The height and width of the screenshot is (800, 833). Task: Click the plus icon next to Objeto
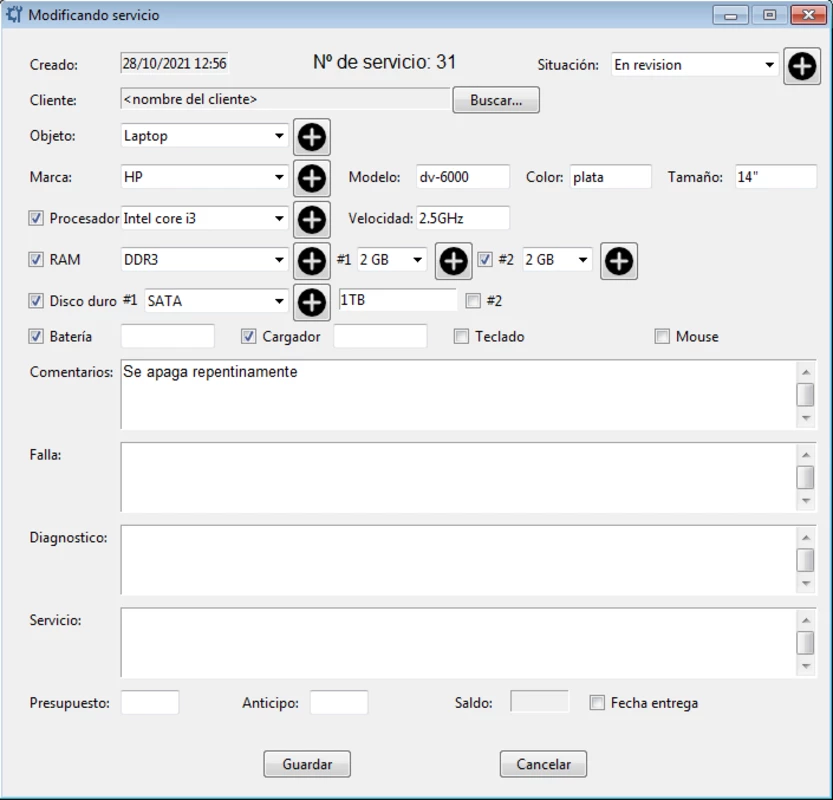pyautogui.click(x=312, y=137)
